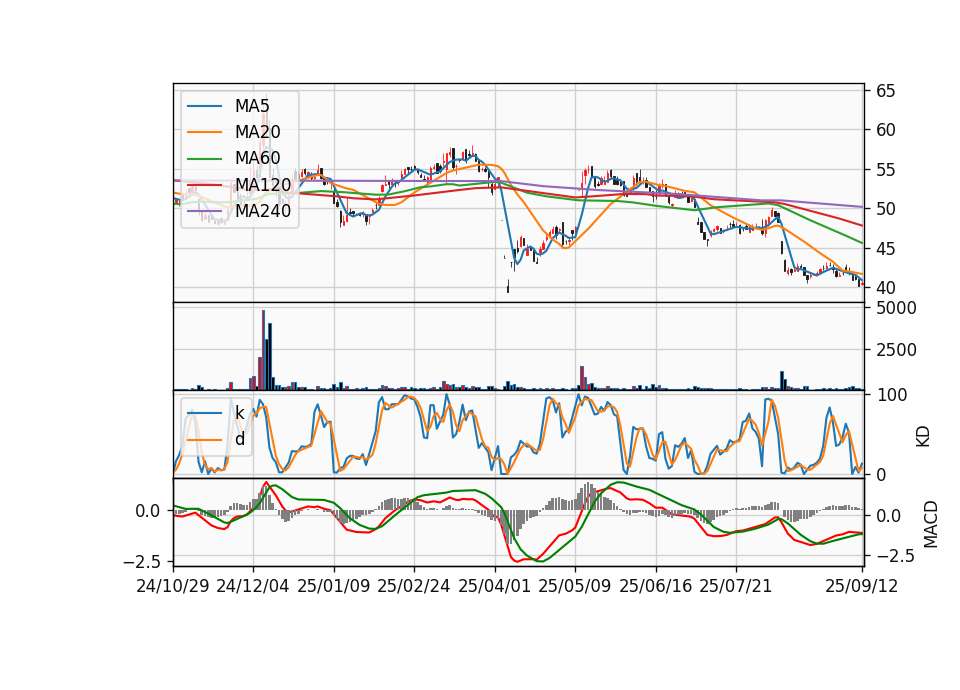
Task: Click the MA20 legend label
Action: 258,132
